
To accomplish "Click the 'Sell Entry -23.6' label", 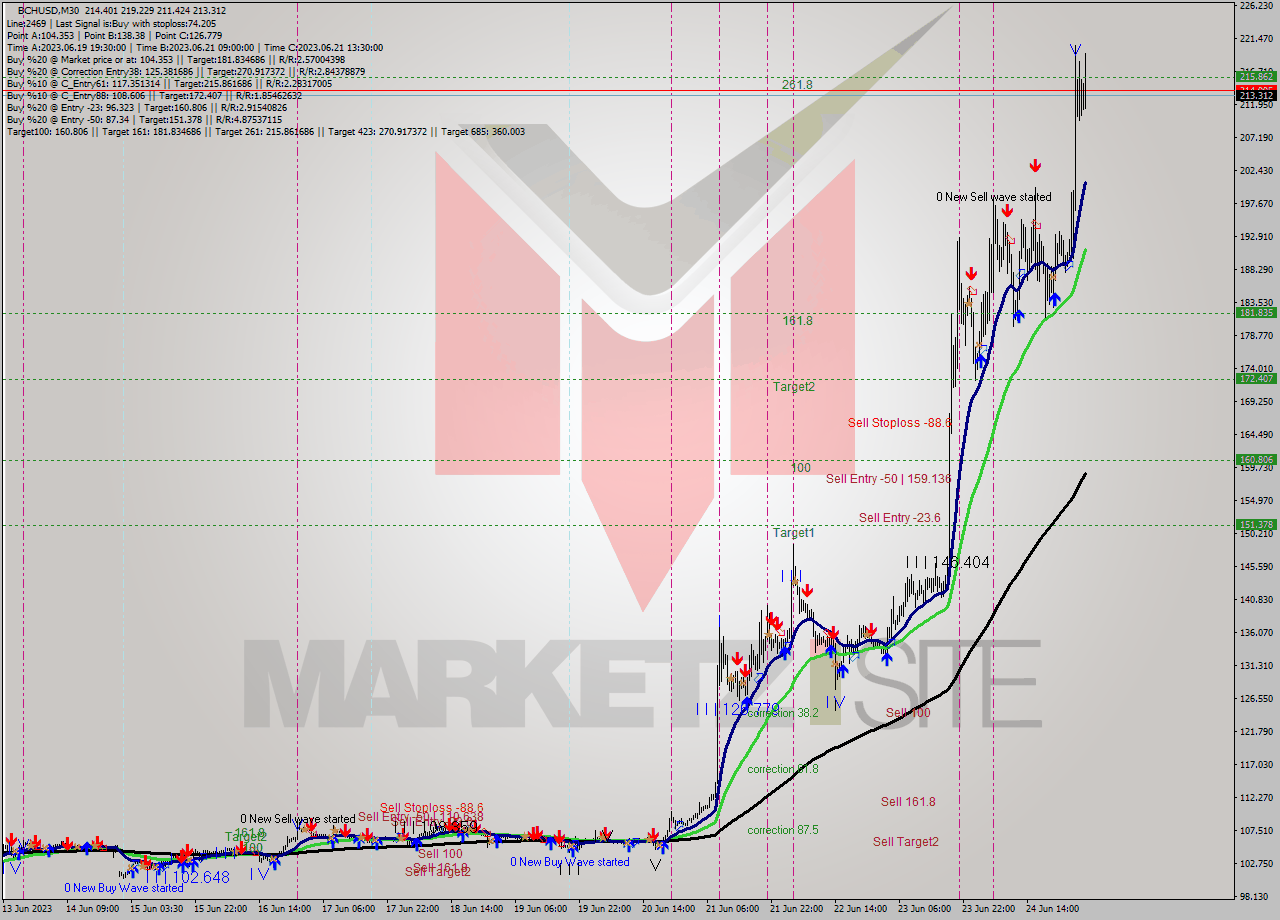I will (x=900, y=517).
